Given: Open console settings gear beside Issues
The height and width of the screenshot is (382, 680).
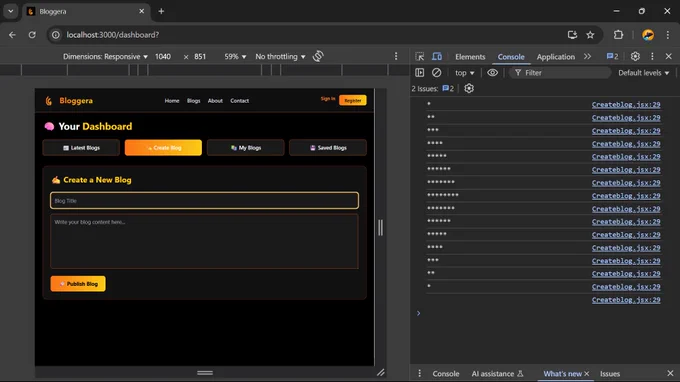Looking at the screenshot, I should (469, 88).
